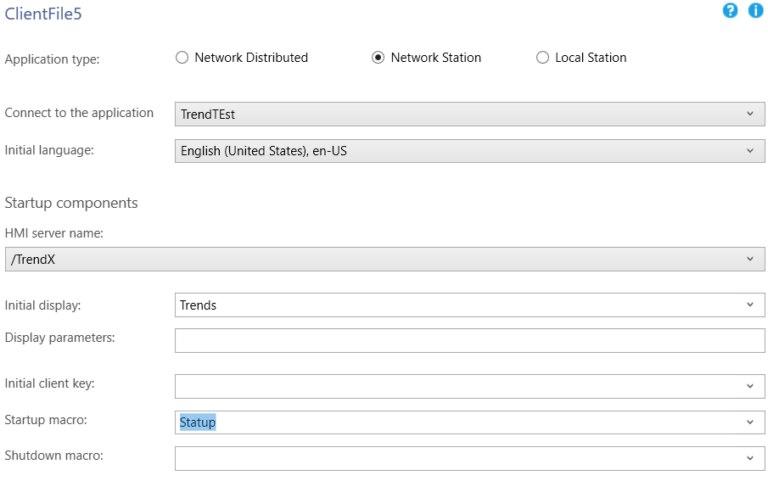Expand the Initial client key dropdown arrow
Screen dimensions: 768x481
click(750, 386)
